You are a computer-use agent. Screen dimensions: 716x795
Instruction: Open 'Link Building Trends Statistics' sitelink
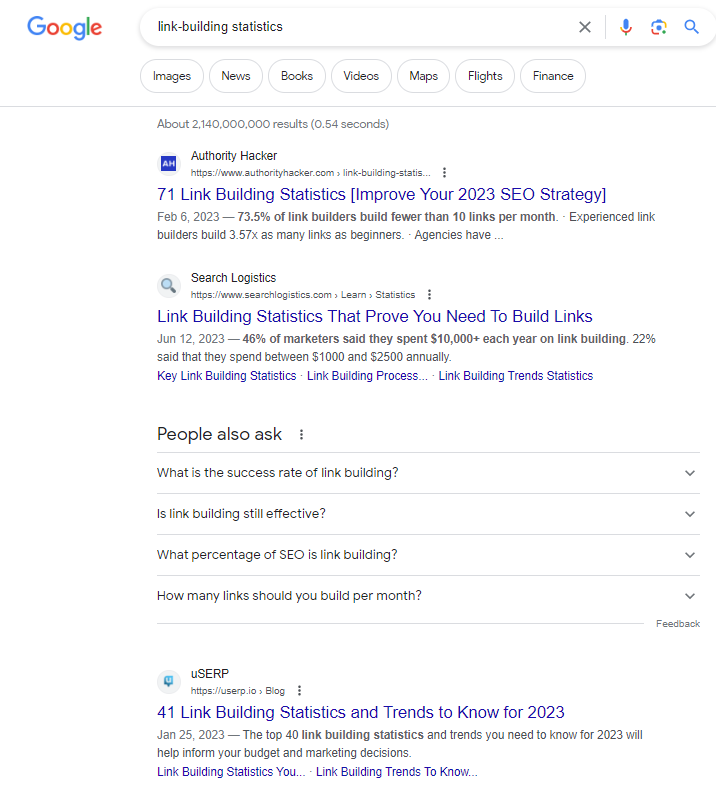click(x=516, y=376)
